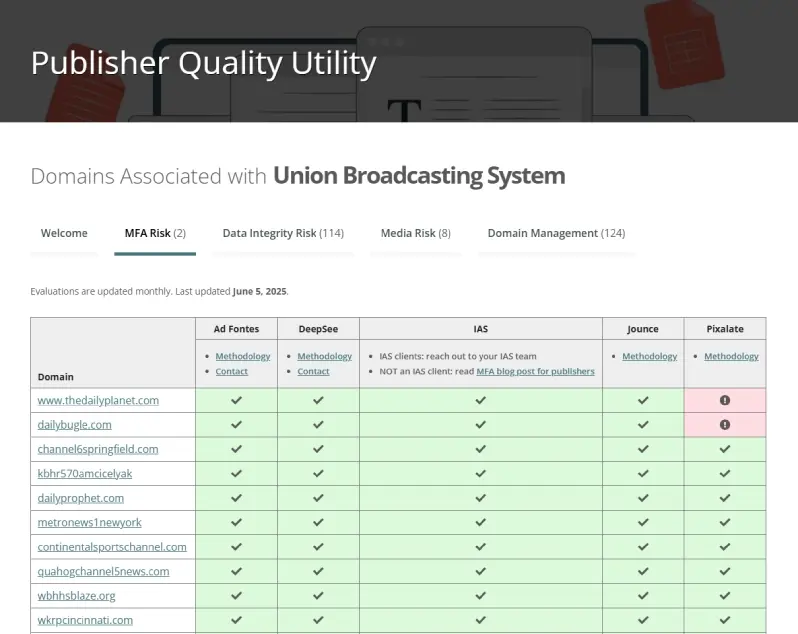Click Ad Fontes checkmark for metronews1newyork row
798x634 pixels.
(x=236, y=523)
